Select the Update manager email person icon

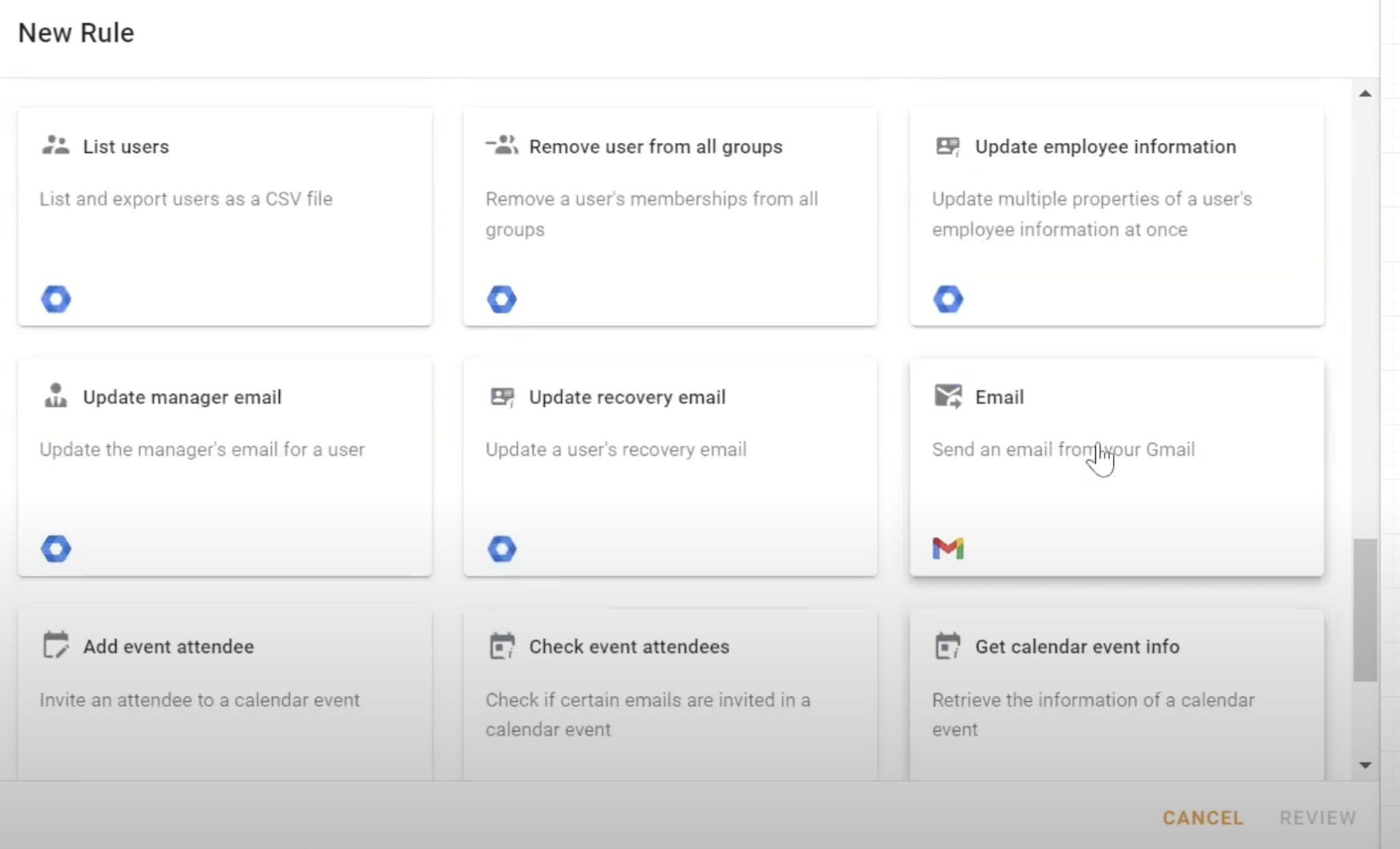coord(56,396)
